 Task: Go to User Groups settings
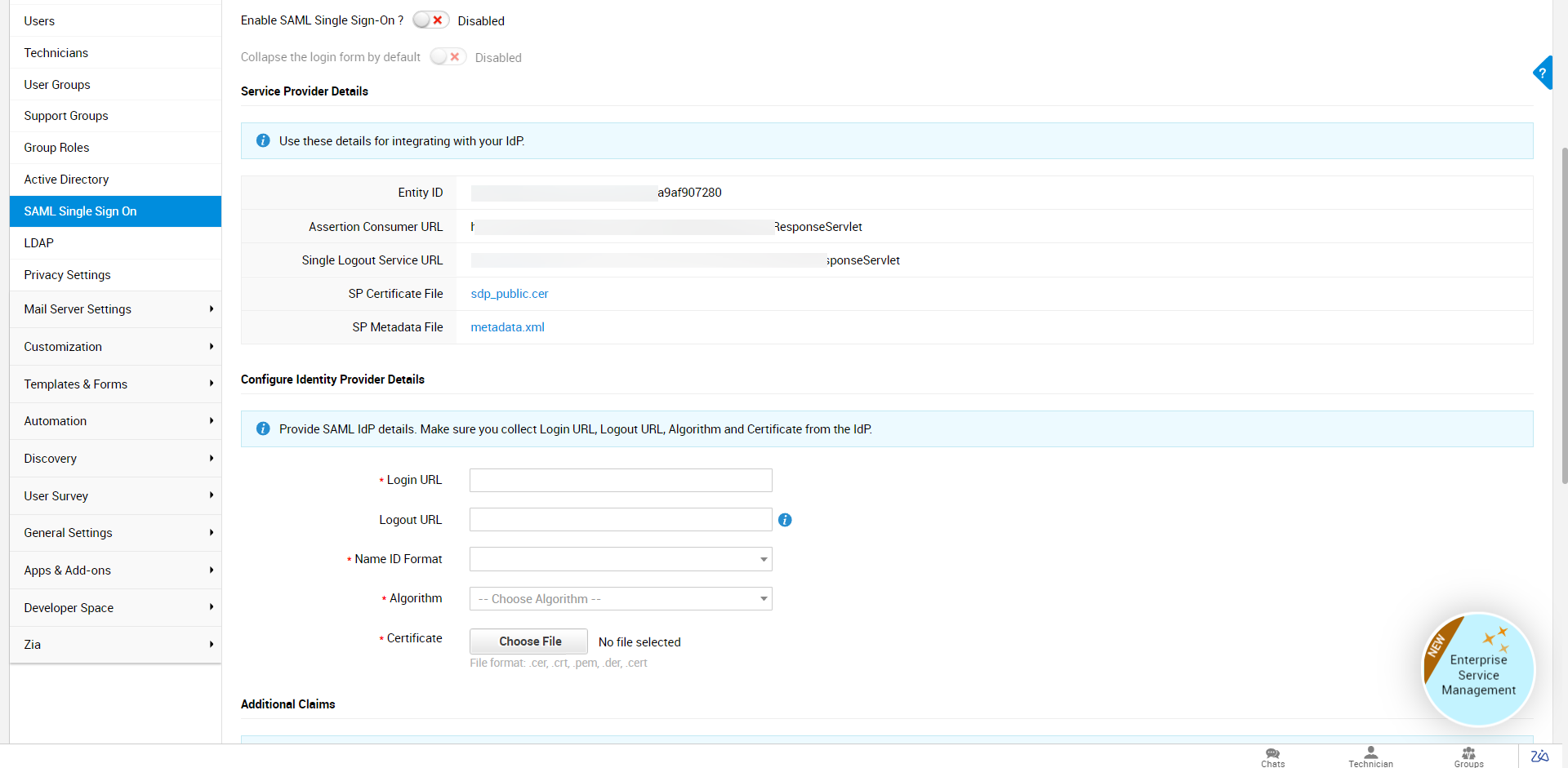tap(115, 85)
